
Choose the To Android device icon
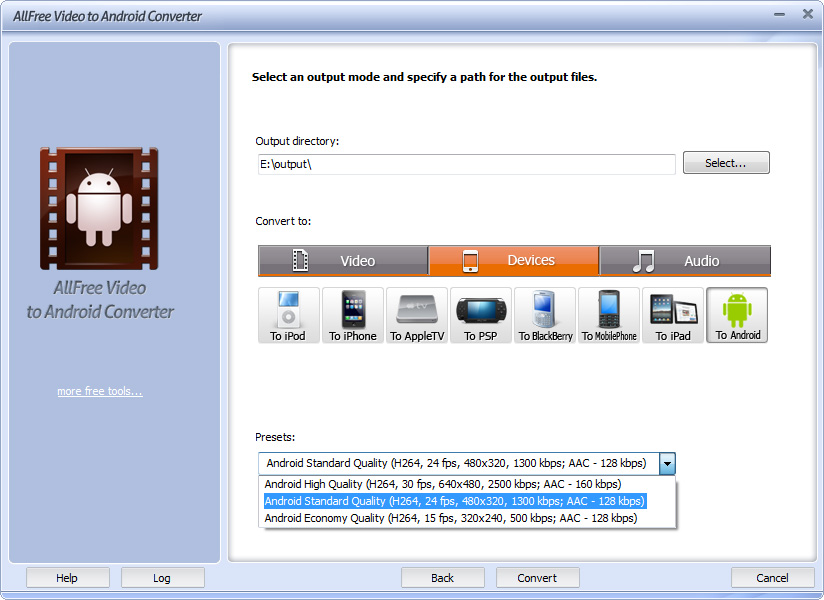click(737, 315)
